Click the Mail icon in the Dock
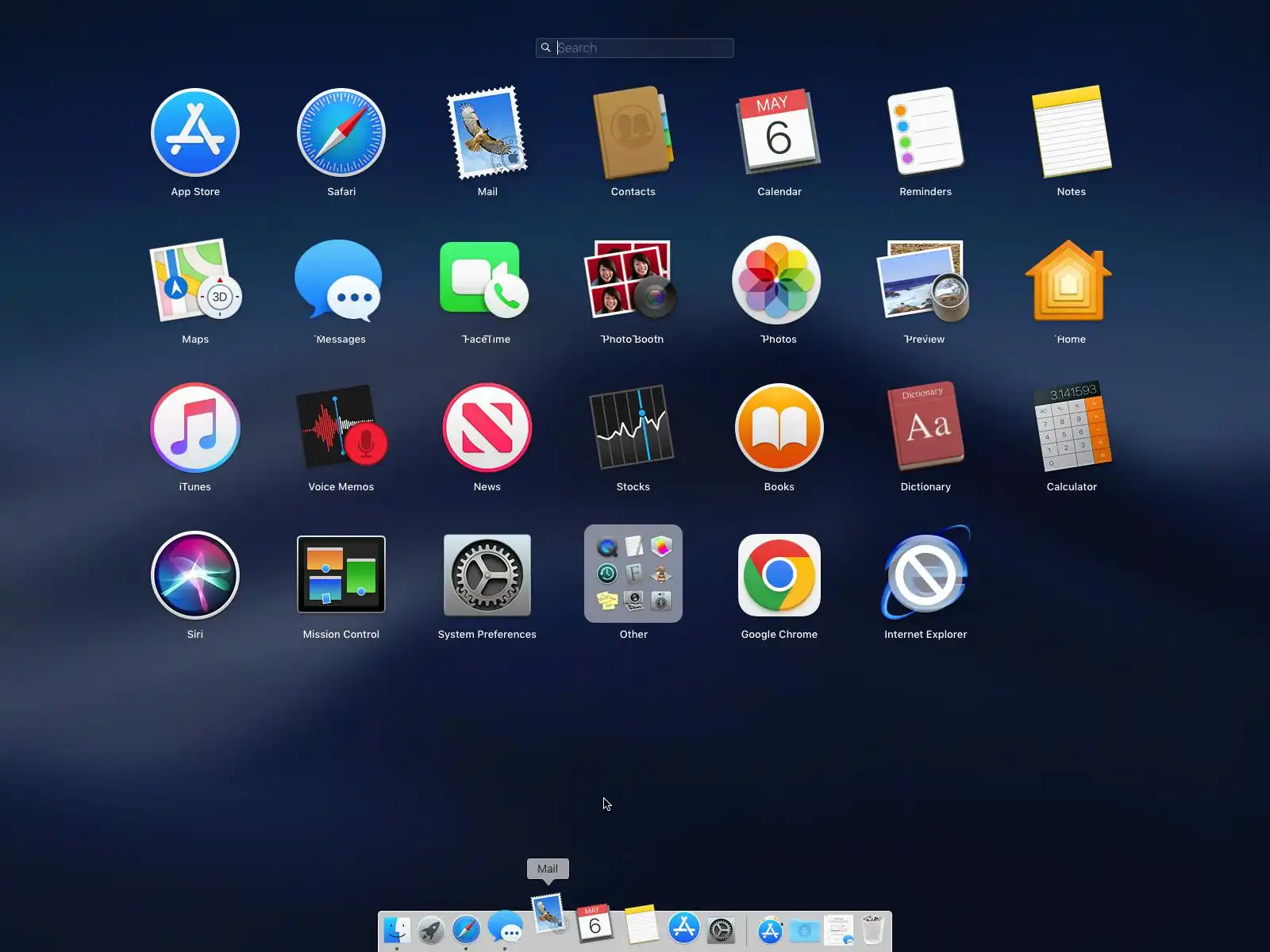Screen dimensions: 1270x952 coord(548,914)
